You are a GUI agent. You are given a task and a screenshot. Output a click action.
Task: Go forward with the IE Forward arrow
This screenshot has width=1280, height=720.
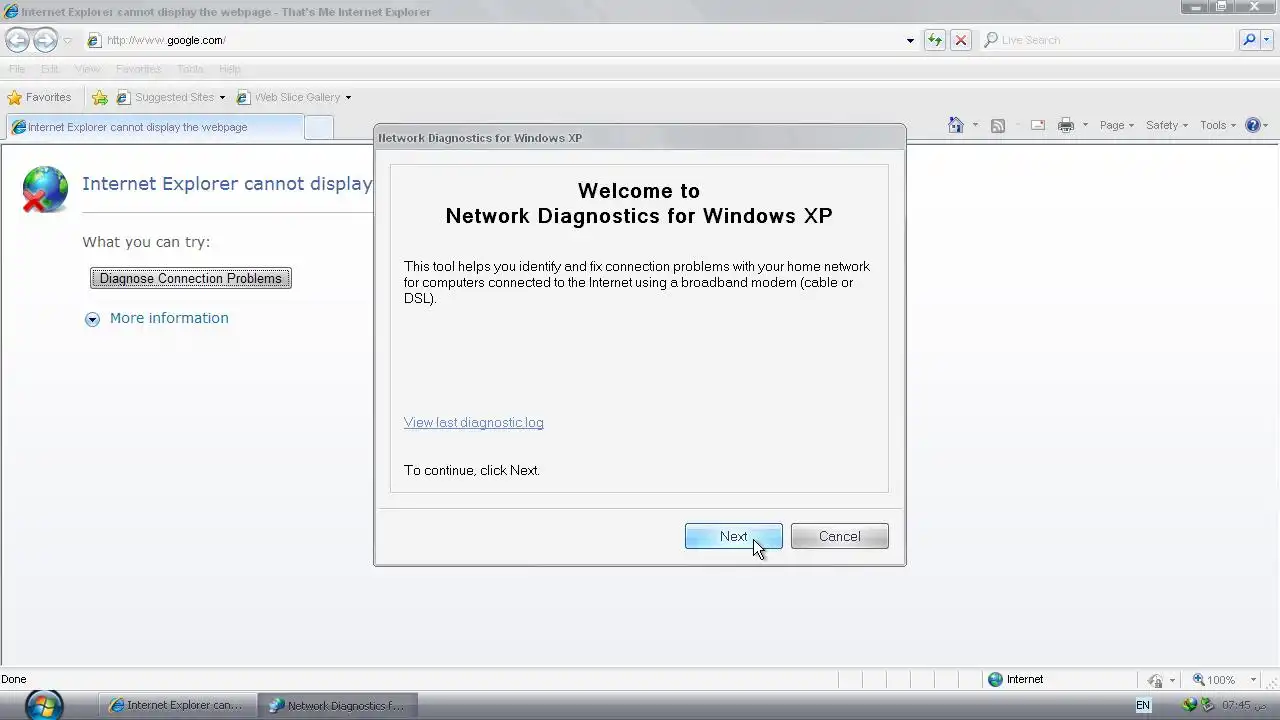pos(45,40)
